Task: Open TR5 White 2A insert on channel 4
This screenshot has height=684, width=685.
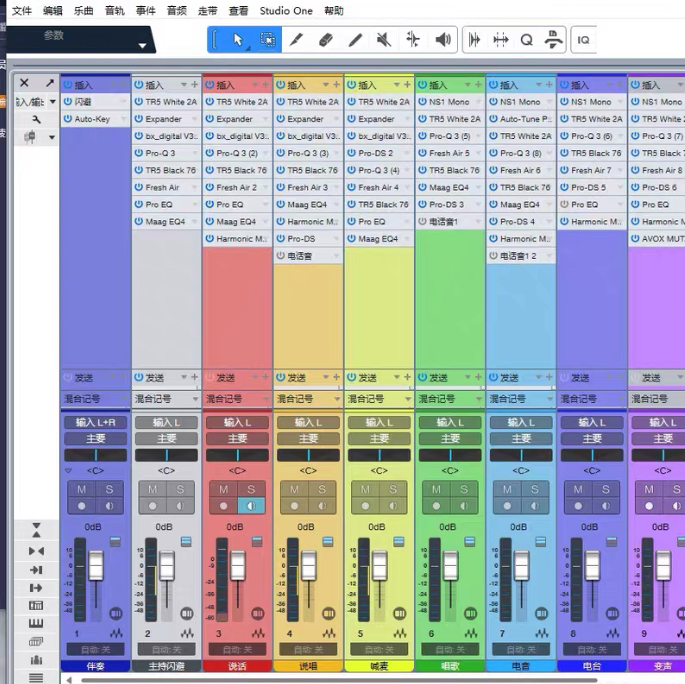Action: [x=313, y=102]
